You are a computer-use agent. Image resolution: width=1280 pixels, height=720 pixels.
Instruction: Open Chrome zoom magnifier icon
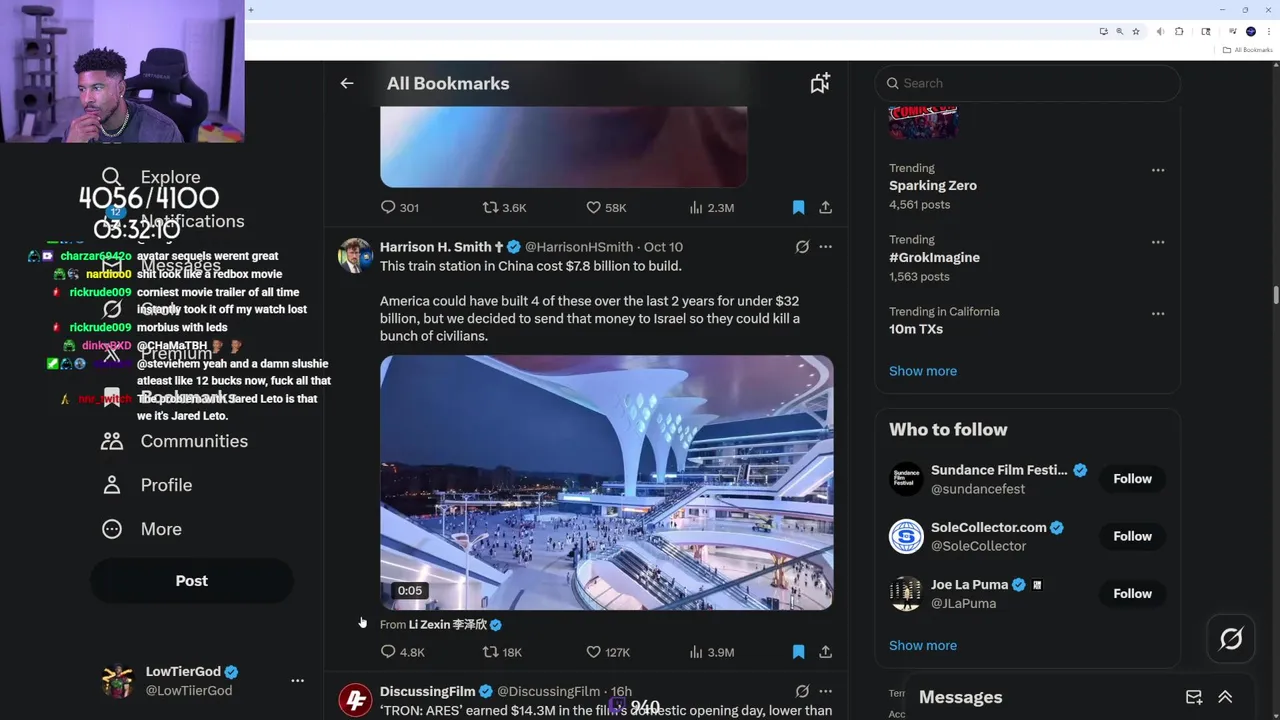point(1119,32)
